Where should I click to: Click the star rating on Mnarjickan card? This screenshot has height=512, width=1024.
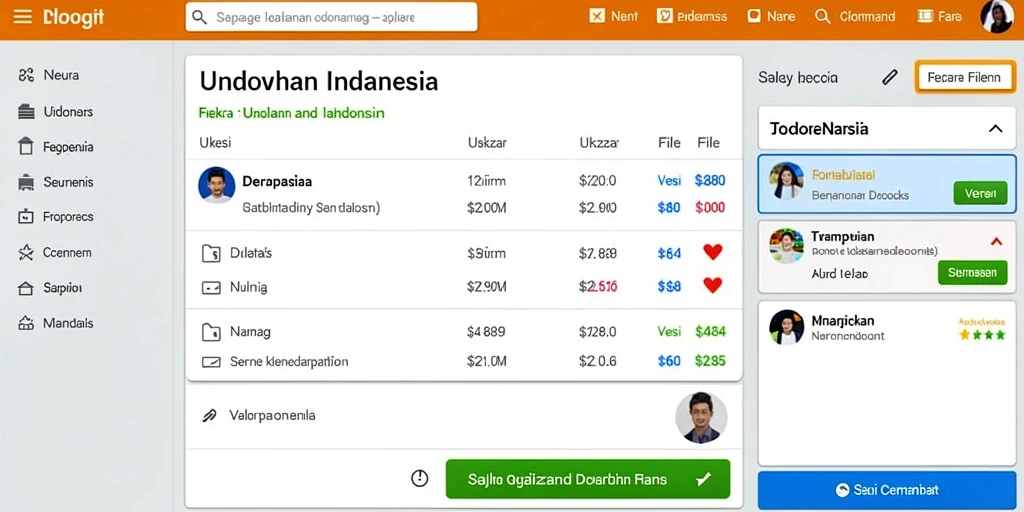tap(982, 335)
